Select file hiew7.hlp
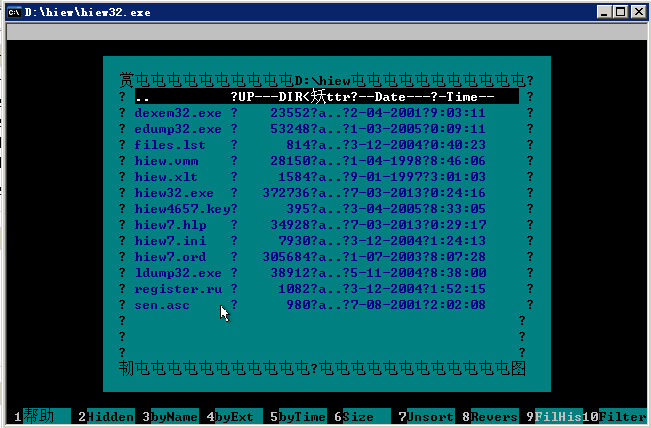This screenshot has width=651, height=428. pos(170,225)
